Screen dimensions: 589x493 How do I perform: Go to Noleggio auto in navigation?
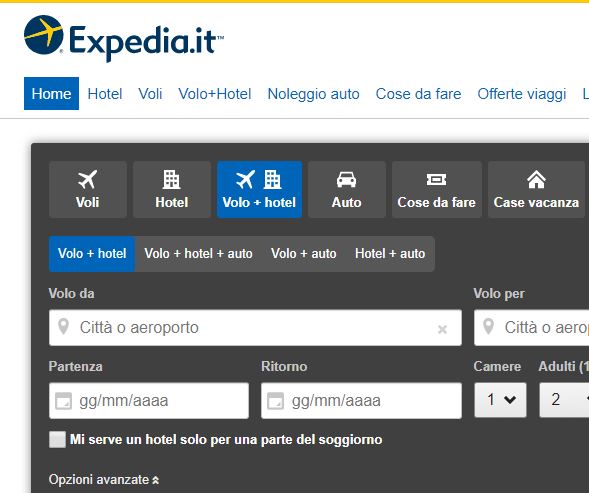[x=313, y=94]
